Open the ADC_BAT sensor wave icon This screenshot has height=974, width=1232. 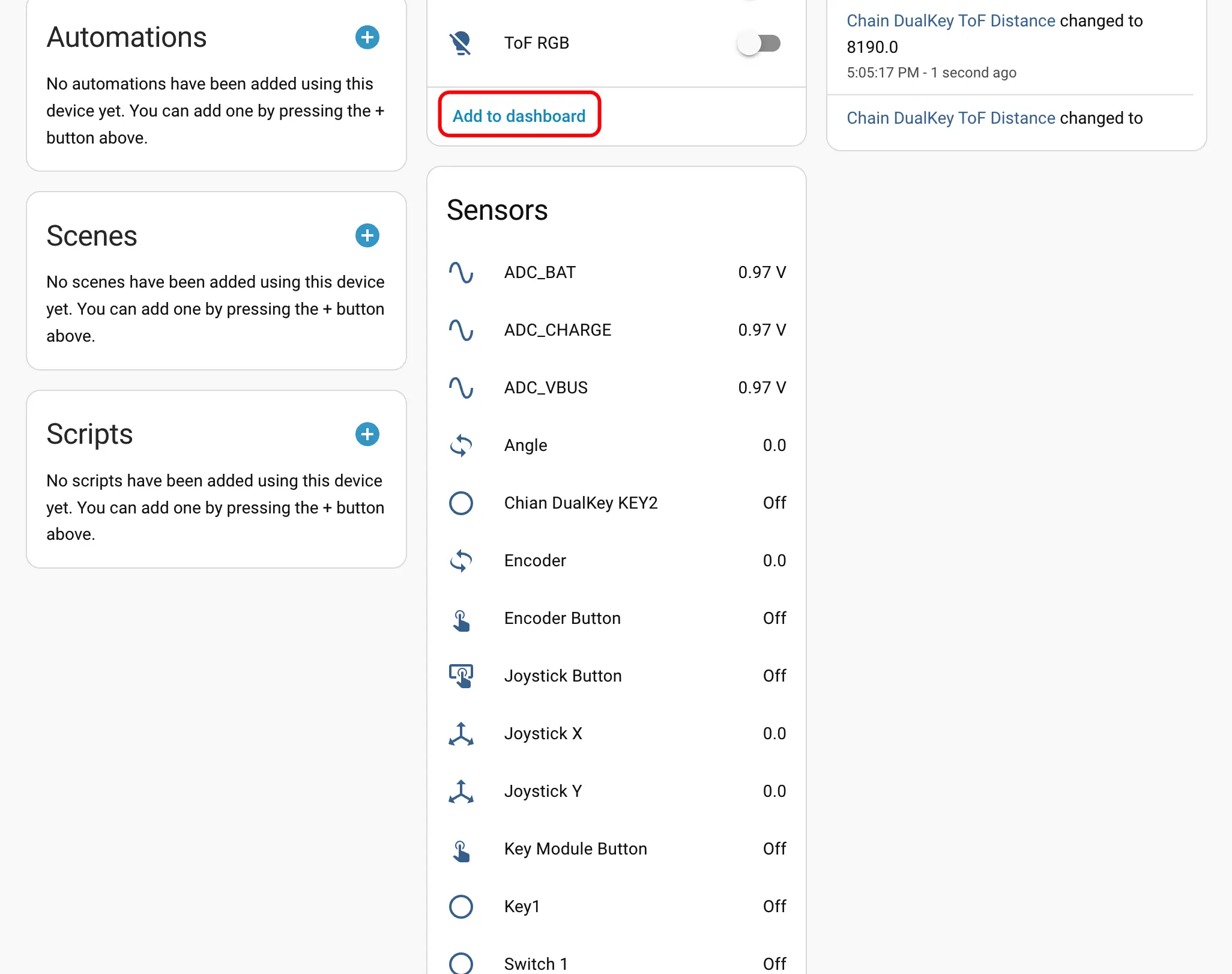[460, 273]
